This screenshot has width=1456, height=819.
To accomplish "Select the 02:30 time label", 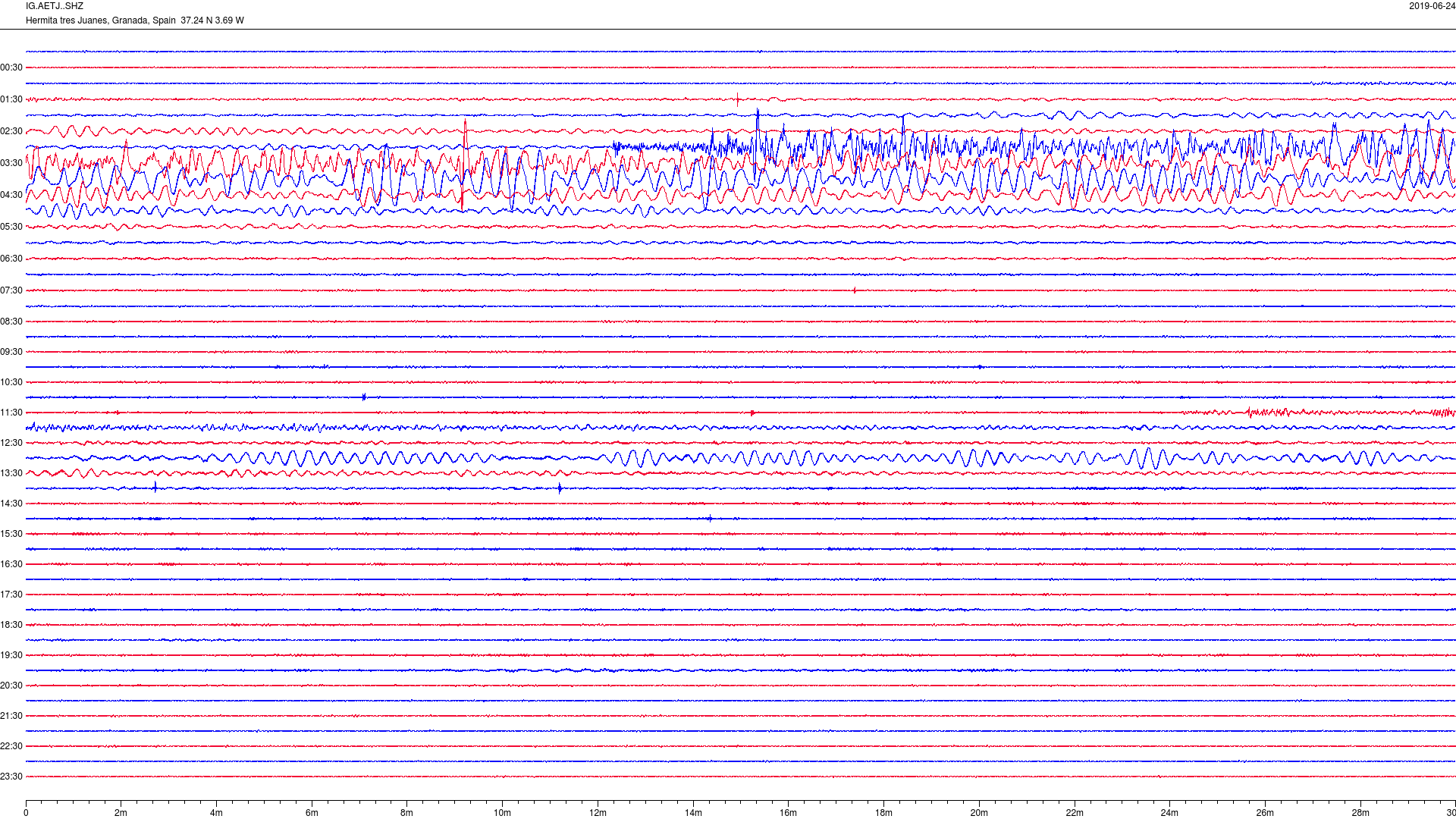I will click(x=11, y=131).
